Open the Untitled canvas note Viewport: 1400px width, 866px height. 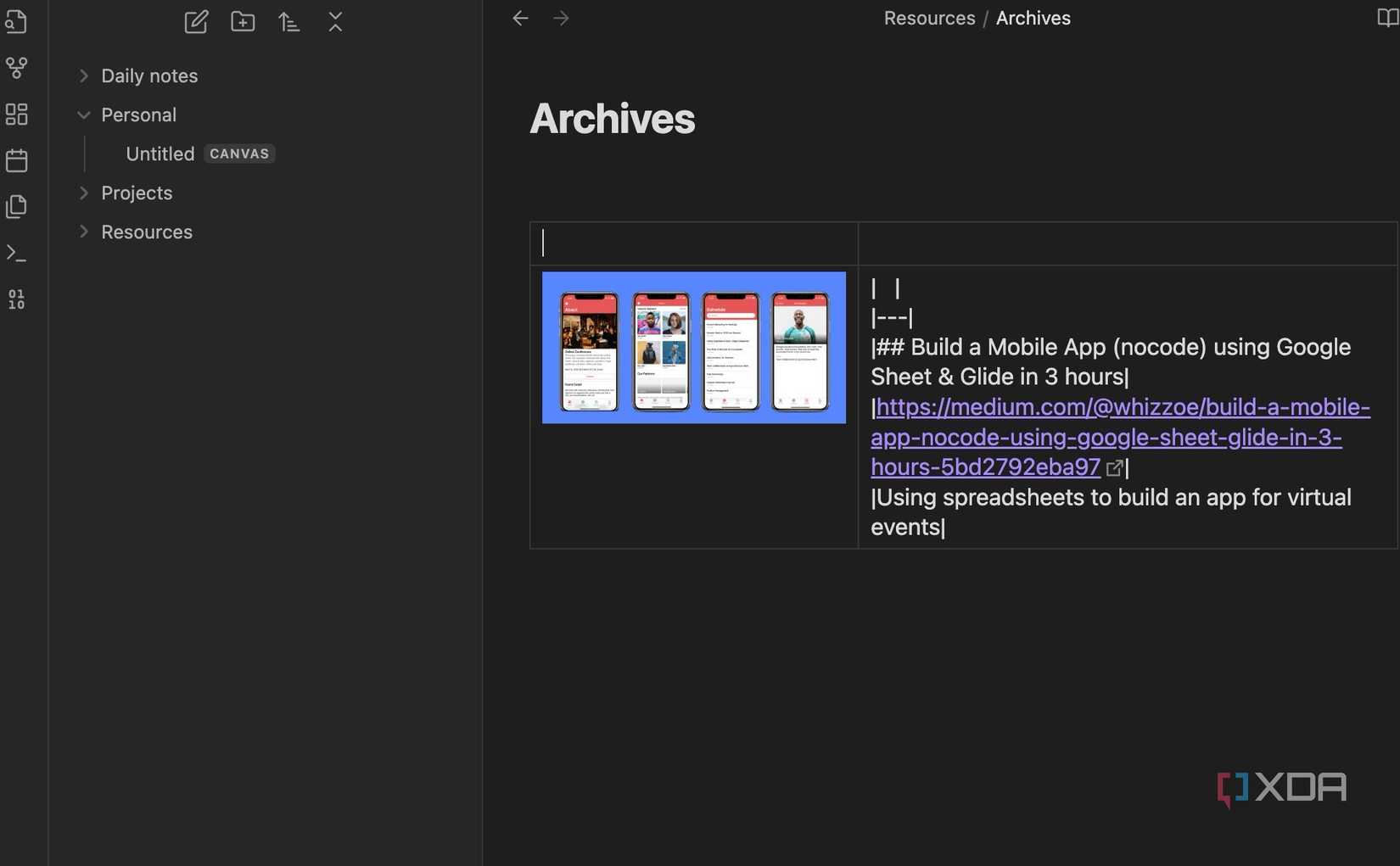(x=160, y=154)
